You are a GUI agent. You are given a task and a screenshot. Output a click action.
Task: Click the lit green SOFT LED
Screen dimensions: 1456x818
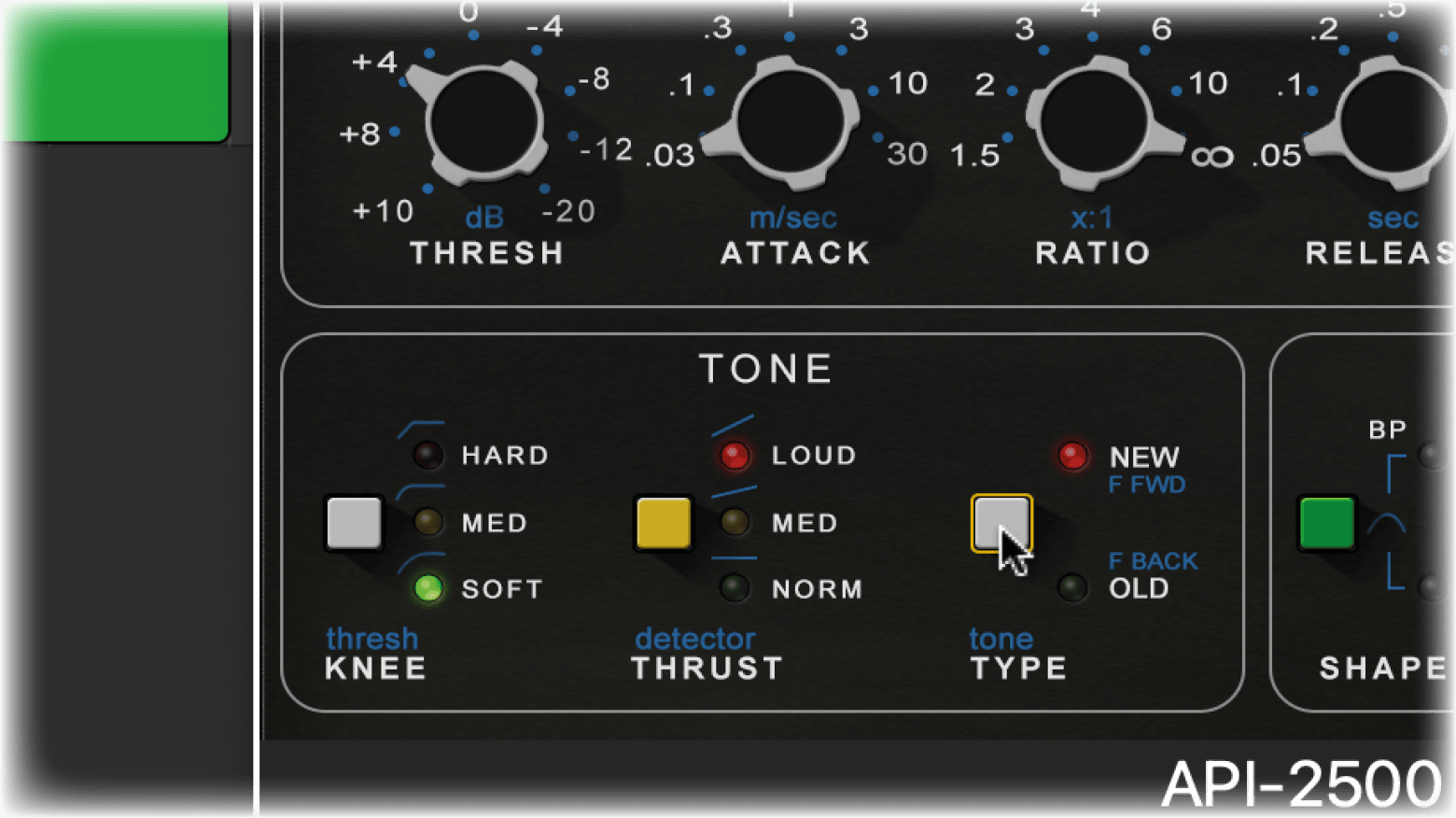428,588
